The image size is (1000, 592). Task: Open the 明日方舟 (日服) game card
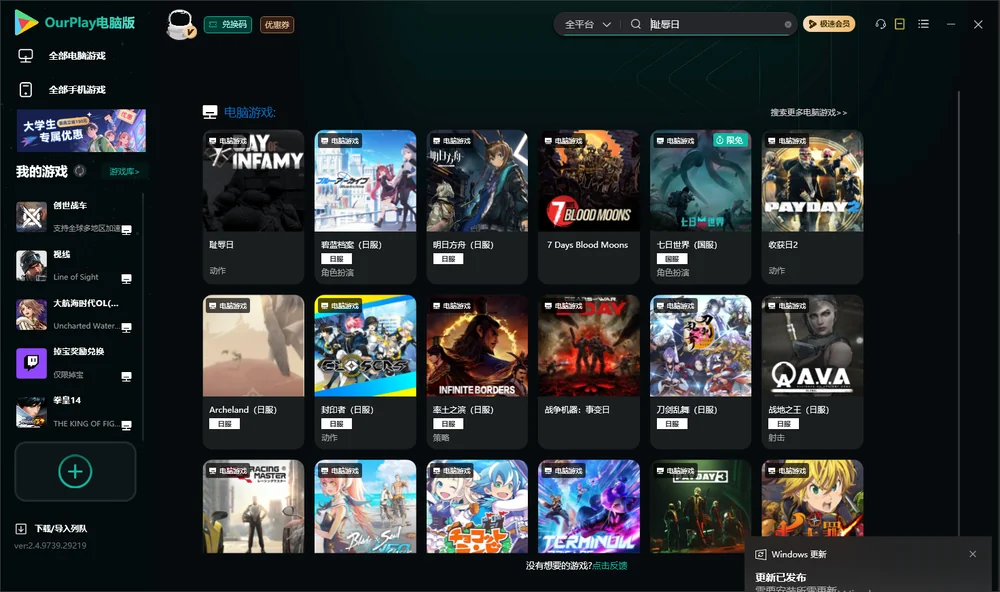tap(477, 207)
